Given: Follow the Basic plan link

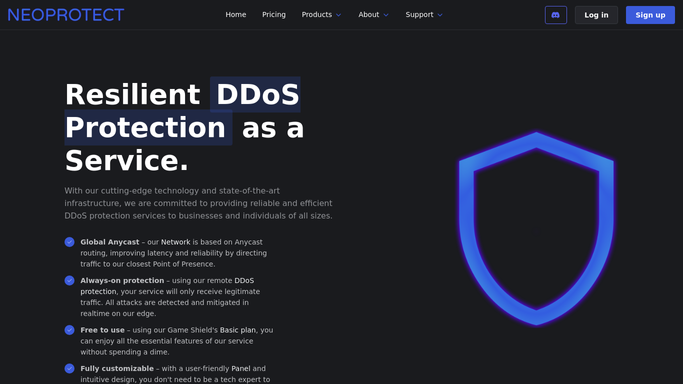Looking at the screenshot, I should (x=238, y=330).
